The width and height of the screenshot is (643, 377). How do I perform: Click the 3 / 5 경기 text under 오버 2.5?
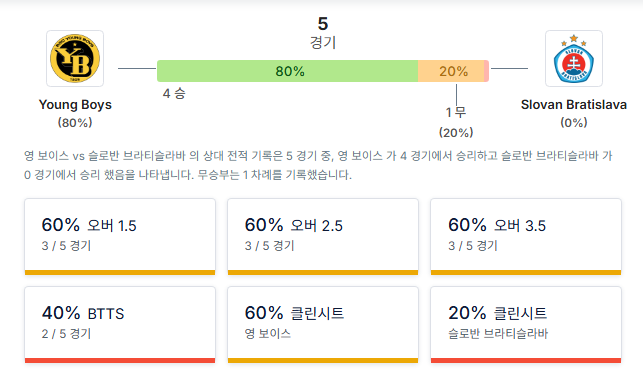pyautogui.click(x=269, y=246)
